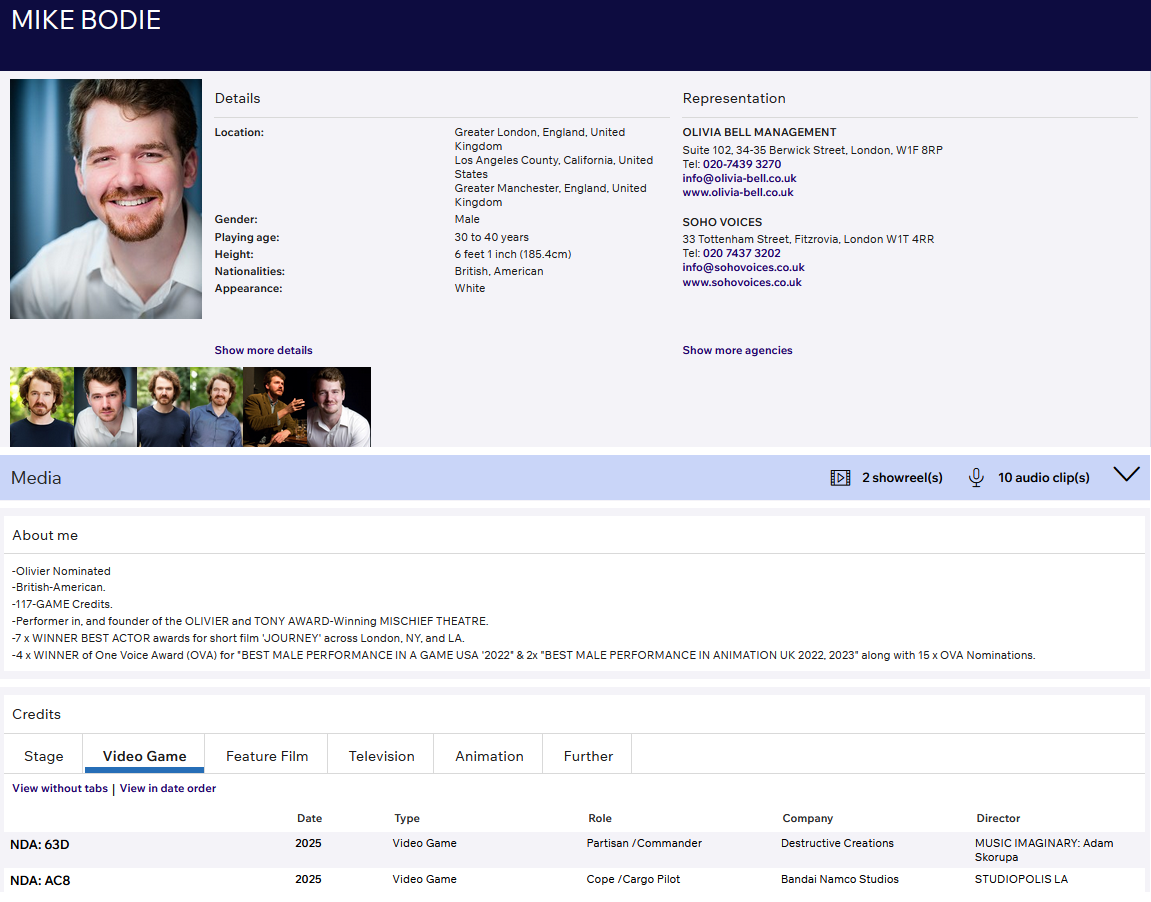1151x902 pixels.
Task: Open the main headshot photo
Action: click(x=106, y=199)
